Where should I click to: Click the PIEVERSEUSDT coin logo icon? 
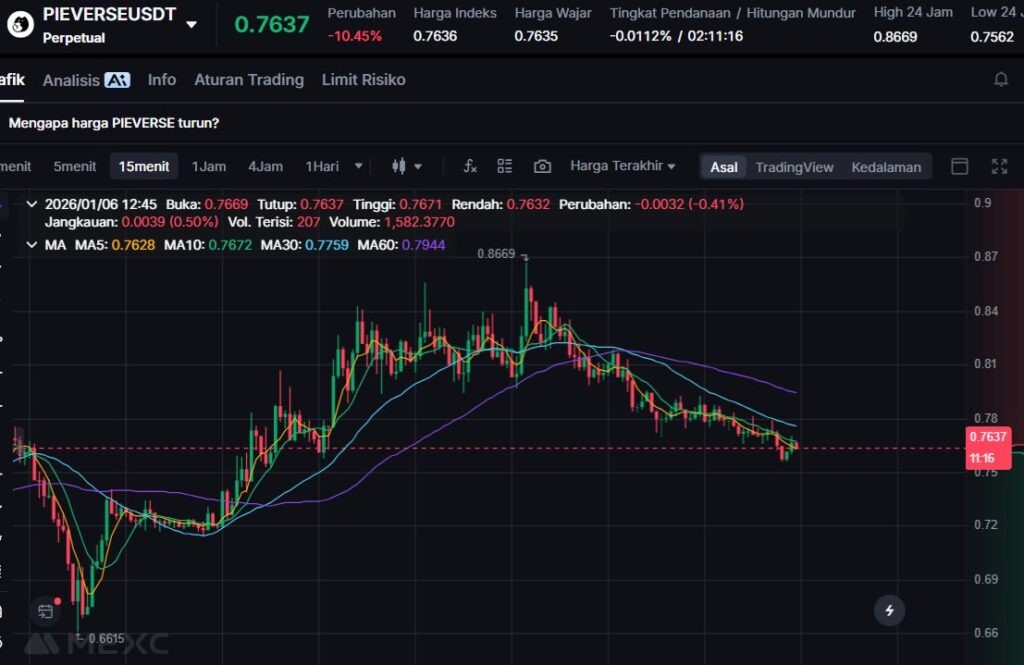coord(18,24)
